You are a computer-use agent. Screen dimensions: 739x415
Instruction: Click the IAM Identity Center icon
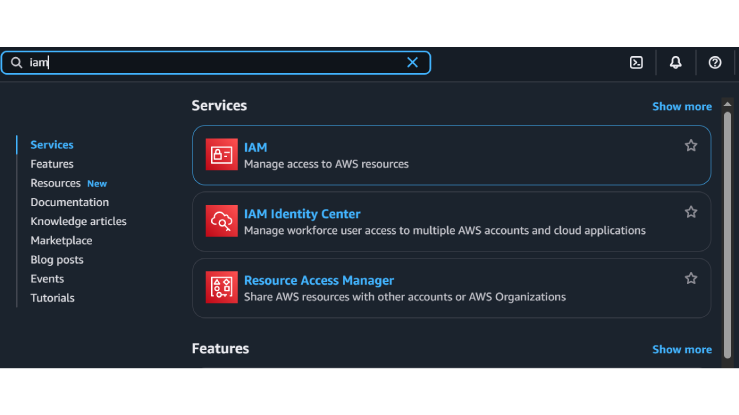point(222,221)
